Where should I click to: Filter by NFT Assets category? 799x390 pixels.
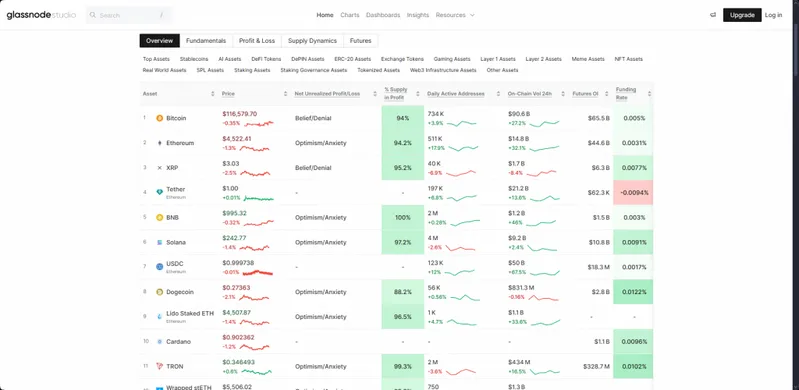629,59
